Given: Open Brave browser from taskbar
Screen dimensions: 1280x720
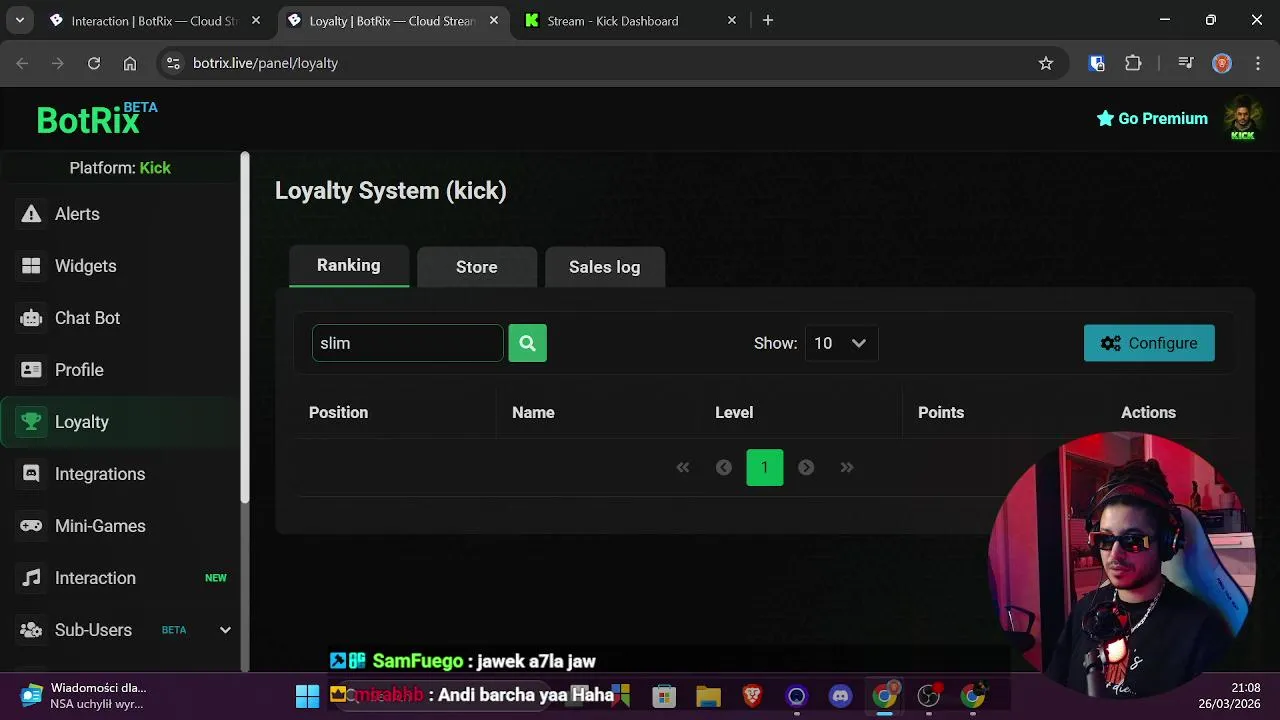Looking at the screenshot, I should click(x=752, y=696).
